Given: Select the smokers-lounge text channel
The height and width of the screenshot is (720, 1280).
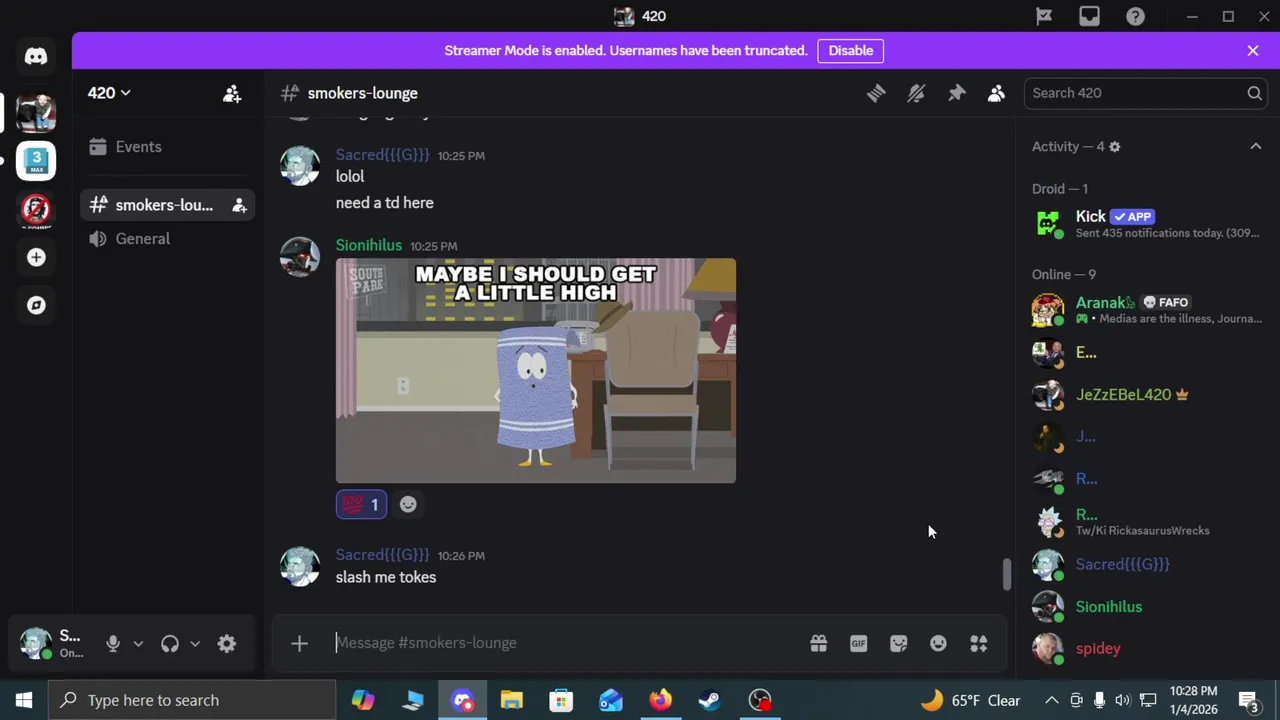Looking at the screenshot, I should pos(167,205).
